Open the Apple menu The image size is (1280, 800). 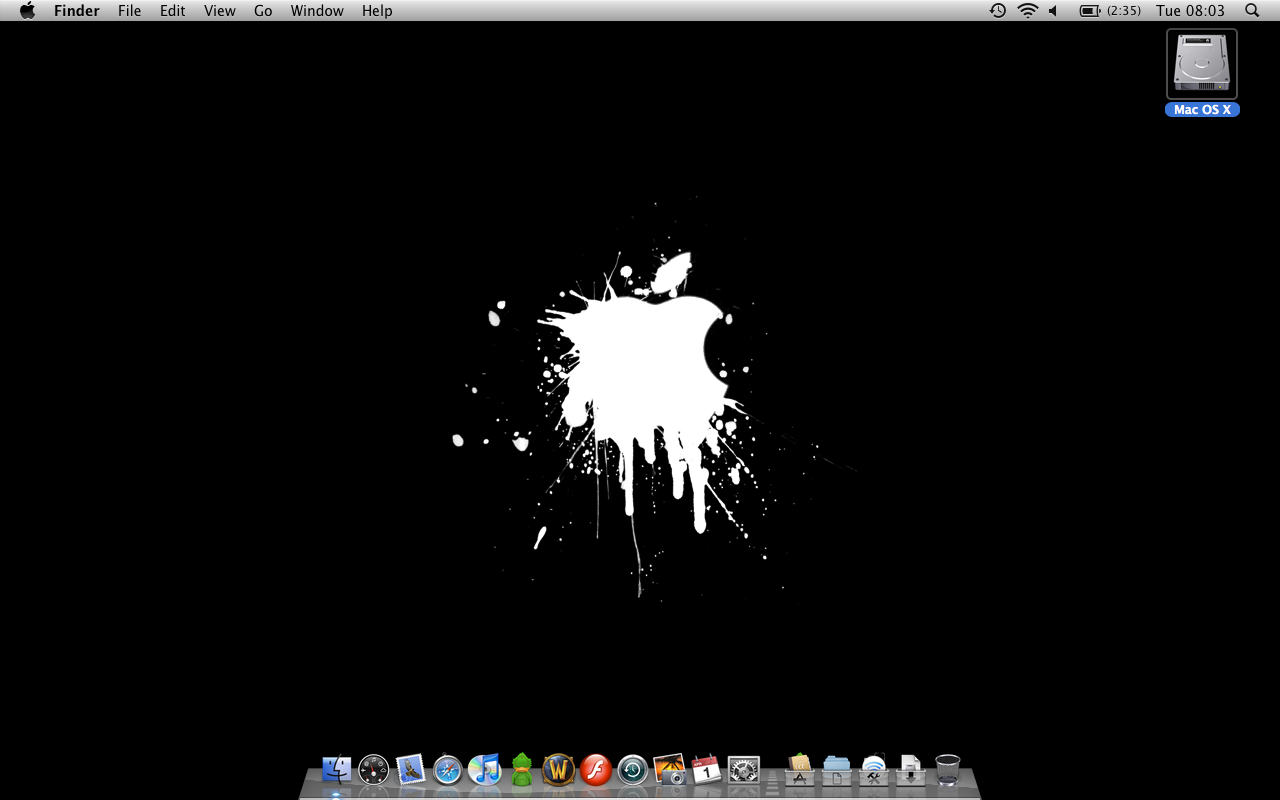28,11
